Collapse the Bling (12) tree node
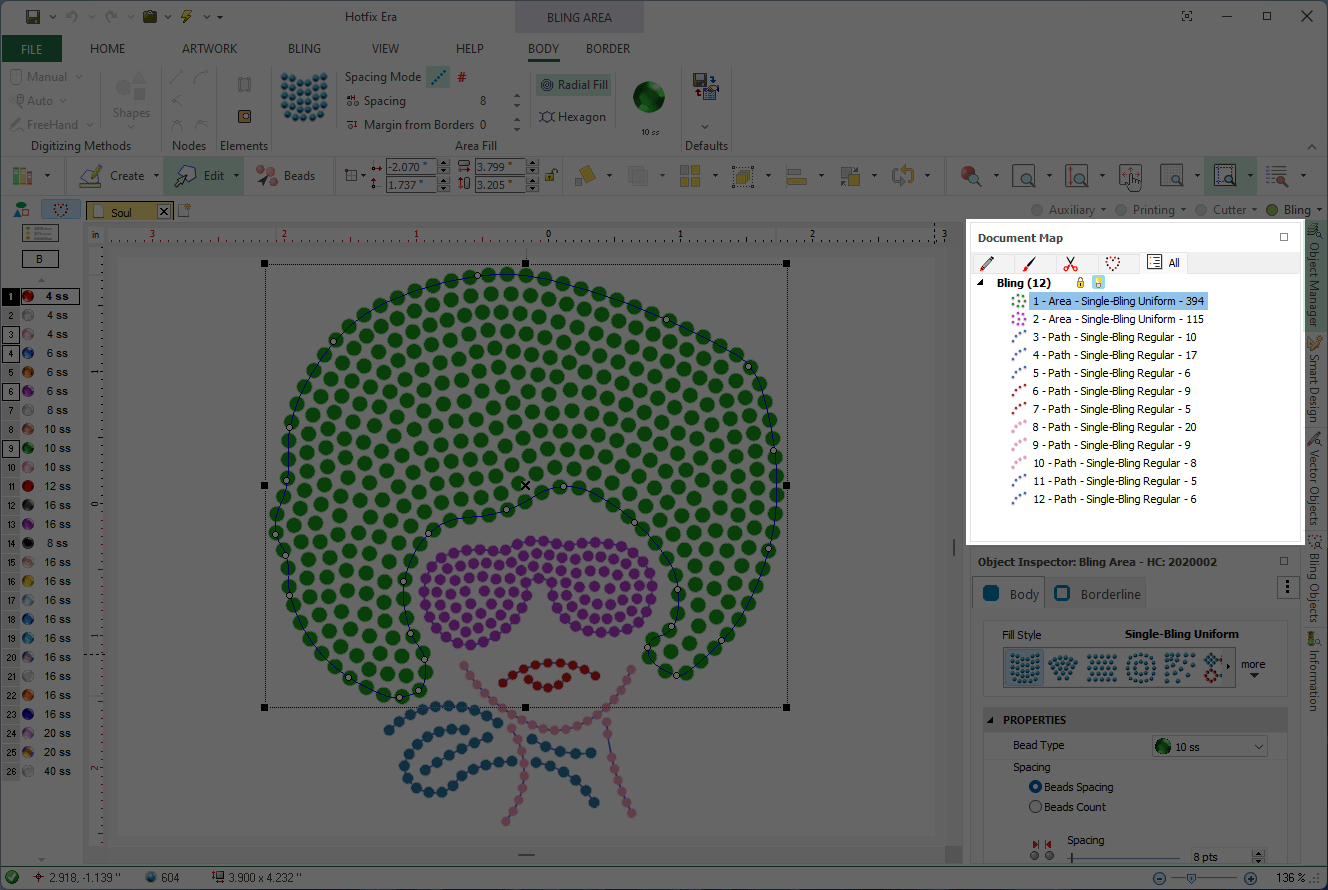This screenshot has height=890, width=1328. pyautogui.click(x=981, y=283)
